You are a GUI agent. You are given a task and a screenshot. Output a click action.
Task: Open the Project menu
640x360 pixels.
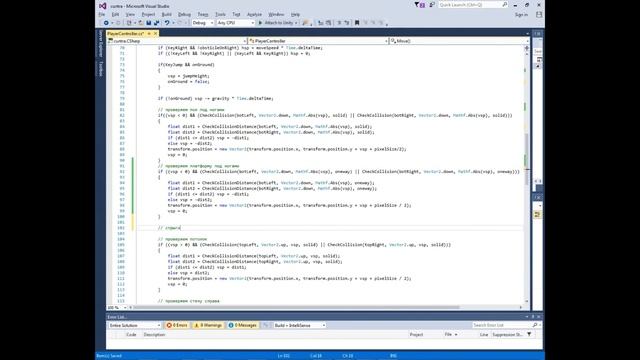coord(148,14)
